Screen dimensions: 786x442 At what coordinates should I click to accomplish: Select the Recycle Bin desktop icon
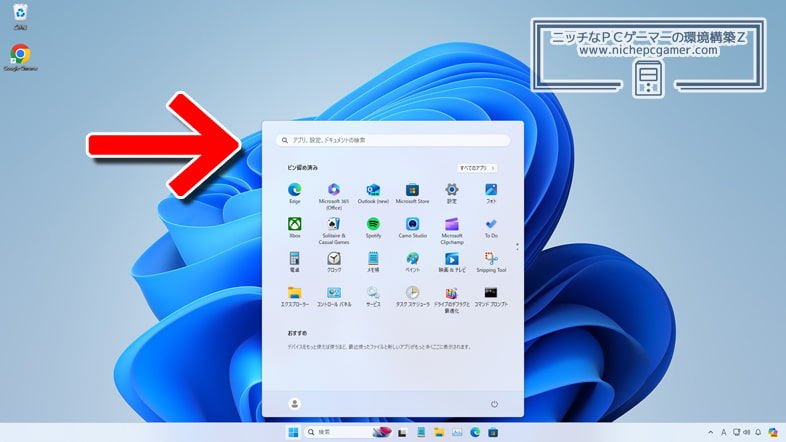pyautogui.click(x=21, y=16)
